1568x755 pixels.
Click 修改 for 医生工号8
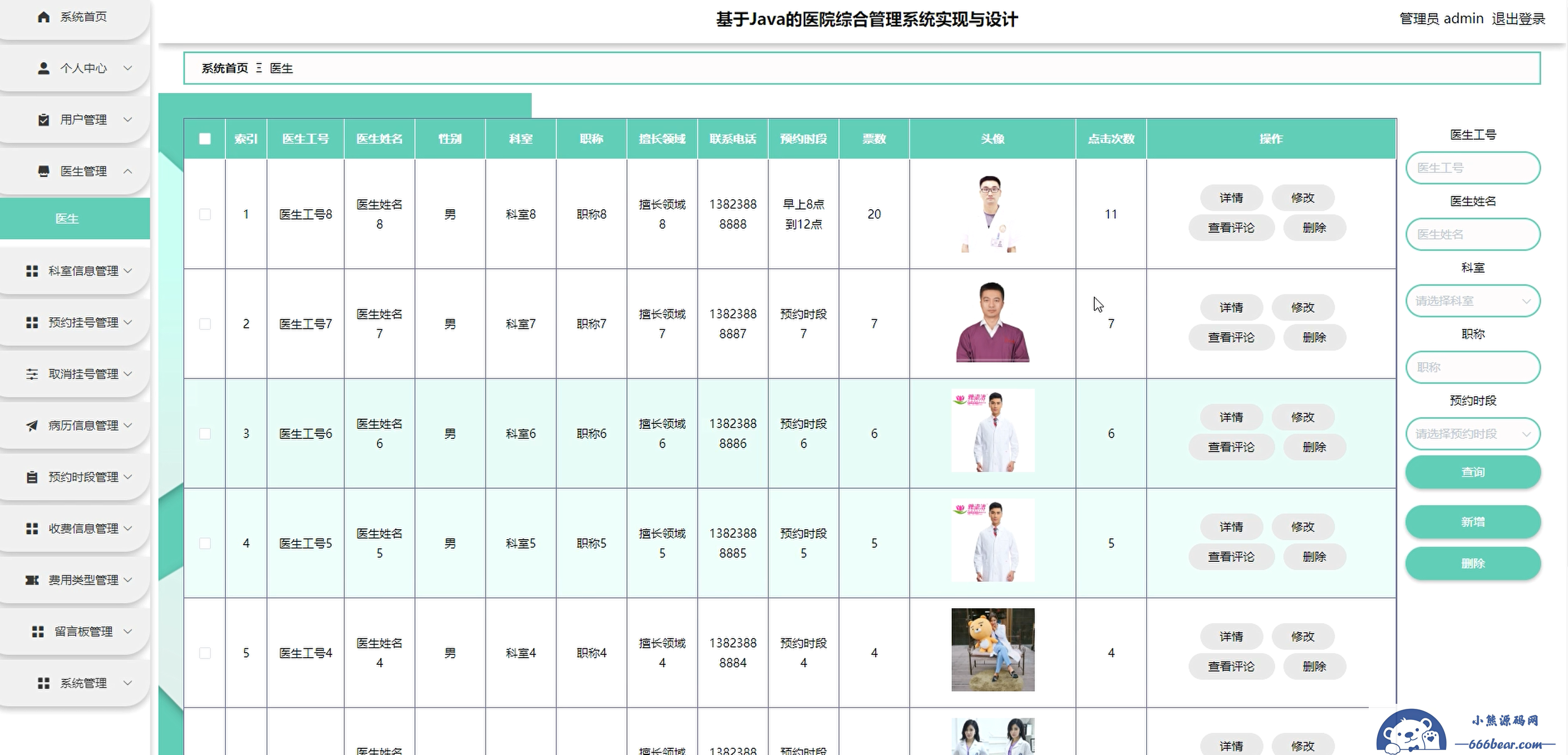click(x=1302, y=198)
